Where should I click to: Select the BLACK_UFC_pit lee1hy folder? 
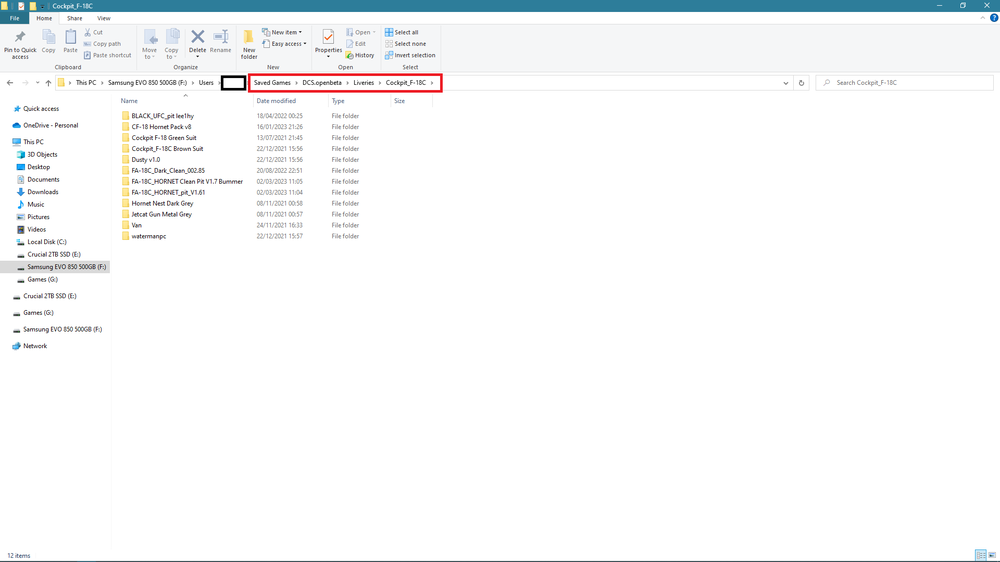click(x=163, y=116)
